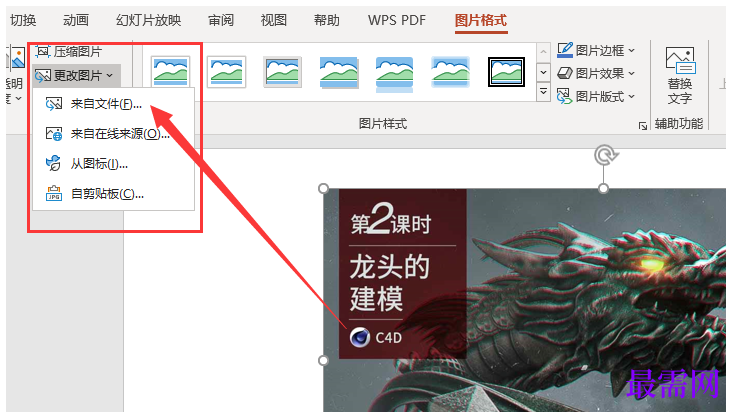Open the 图片效果 dropdown
The height and width of the screenshot is (415, 738).
click(596, 73)
